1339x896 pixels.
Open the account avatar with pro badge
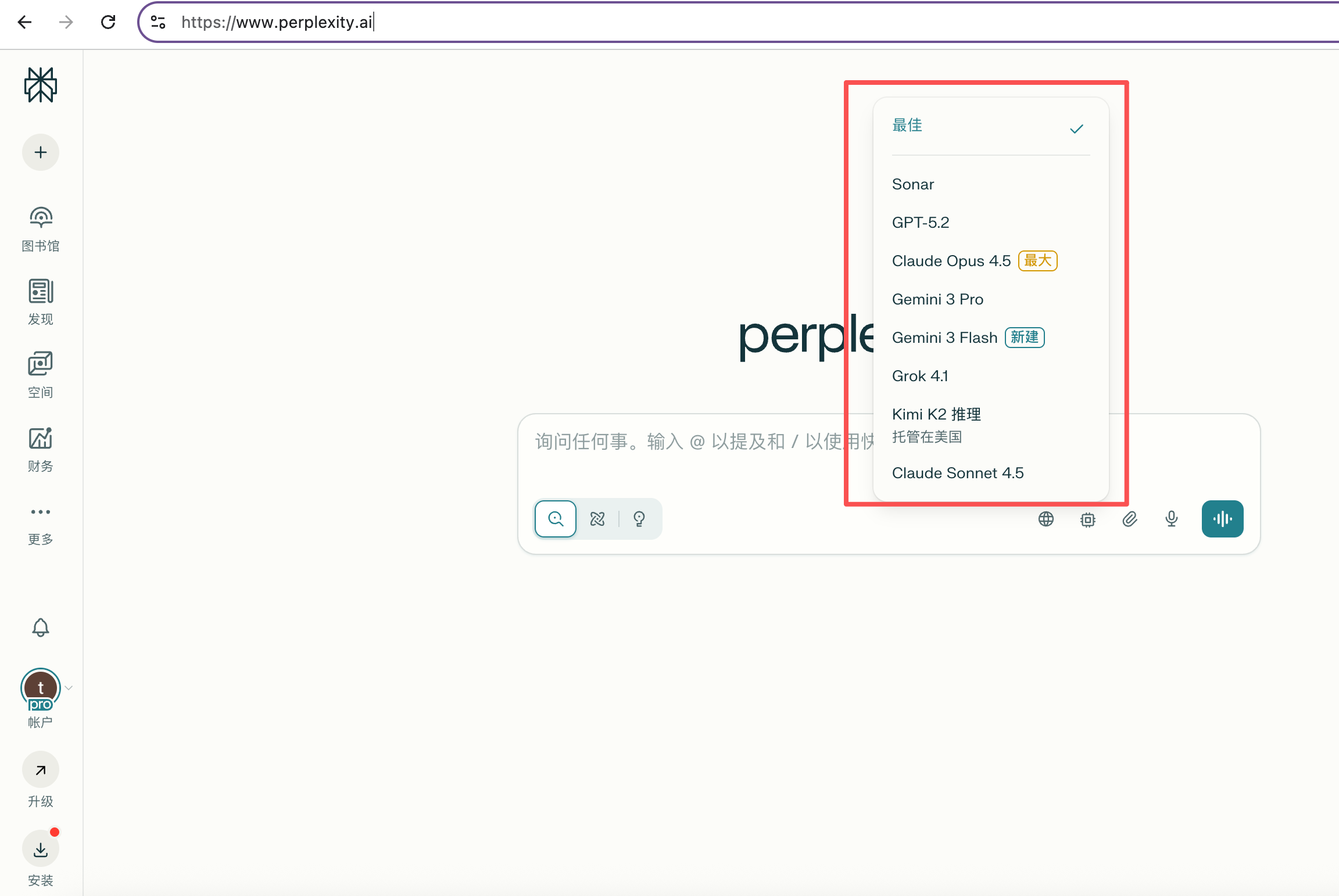(x=41, y=689)
